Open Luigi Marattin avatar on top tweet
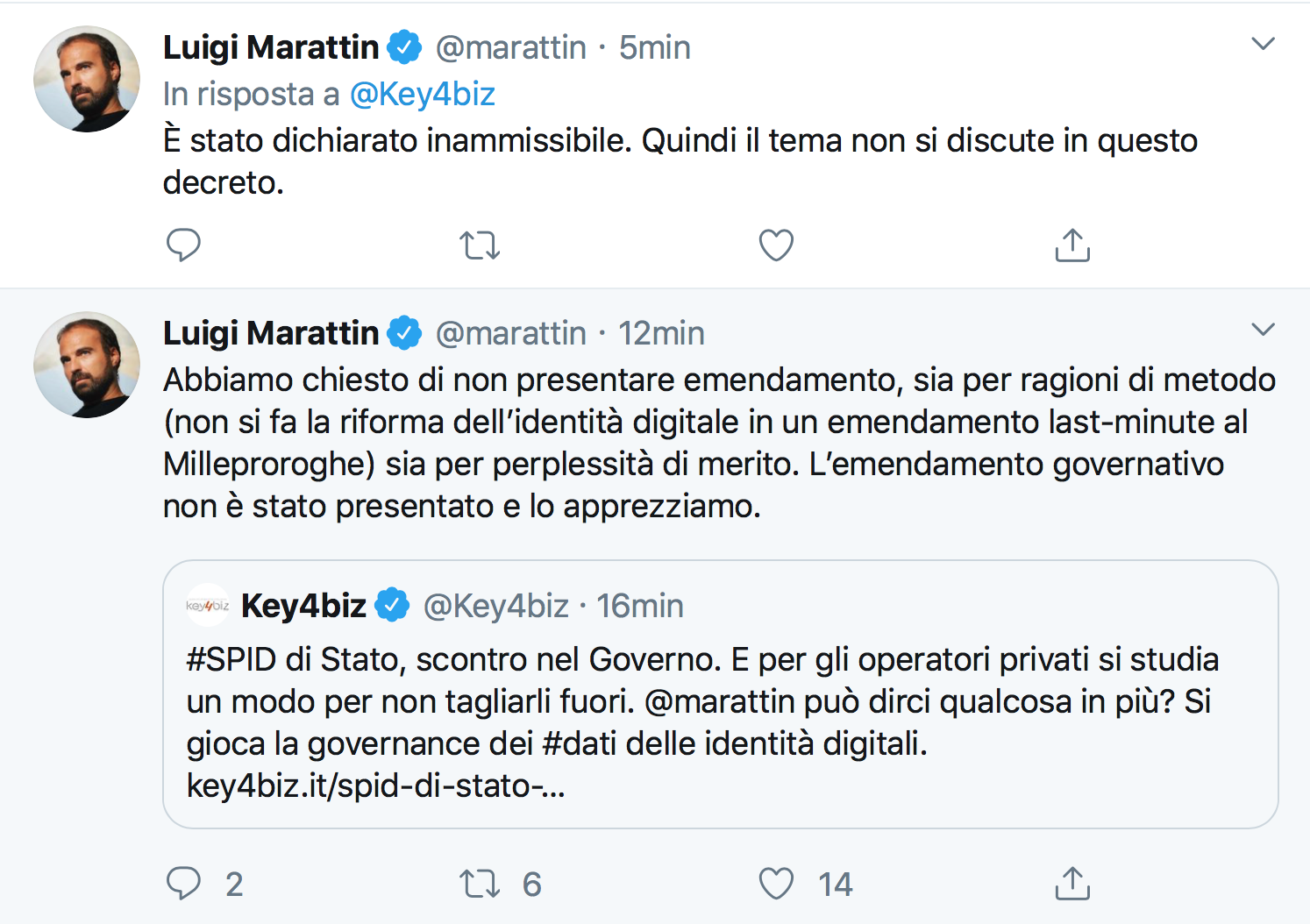 point(87,79)
